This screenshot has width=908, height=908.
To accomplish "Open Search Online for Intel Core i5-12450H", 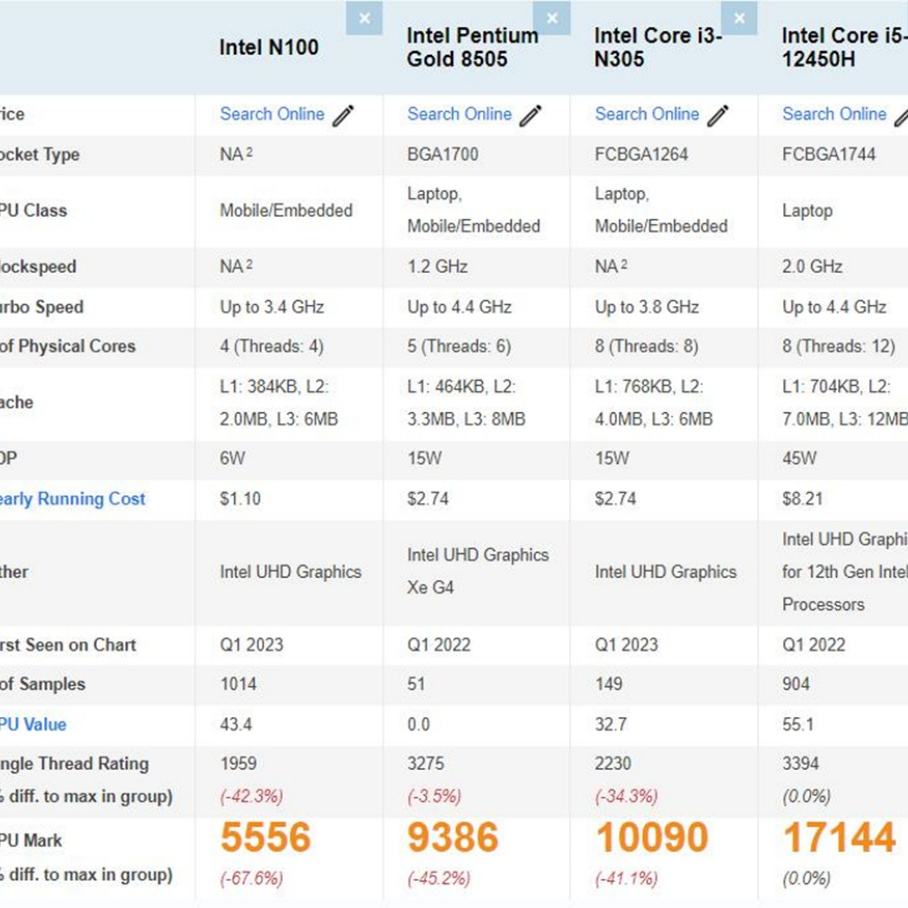I will coord(834,114).
